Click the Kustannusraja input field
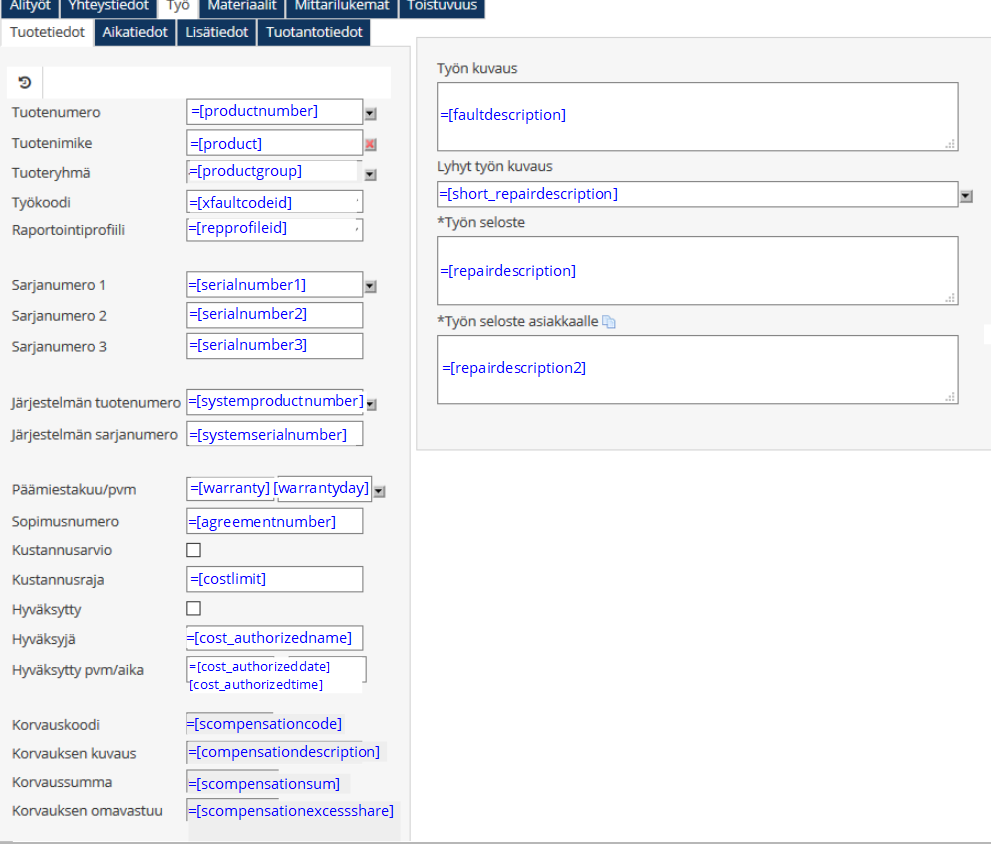The image size is (991, 844). click(x=275, y=579)
